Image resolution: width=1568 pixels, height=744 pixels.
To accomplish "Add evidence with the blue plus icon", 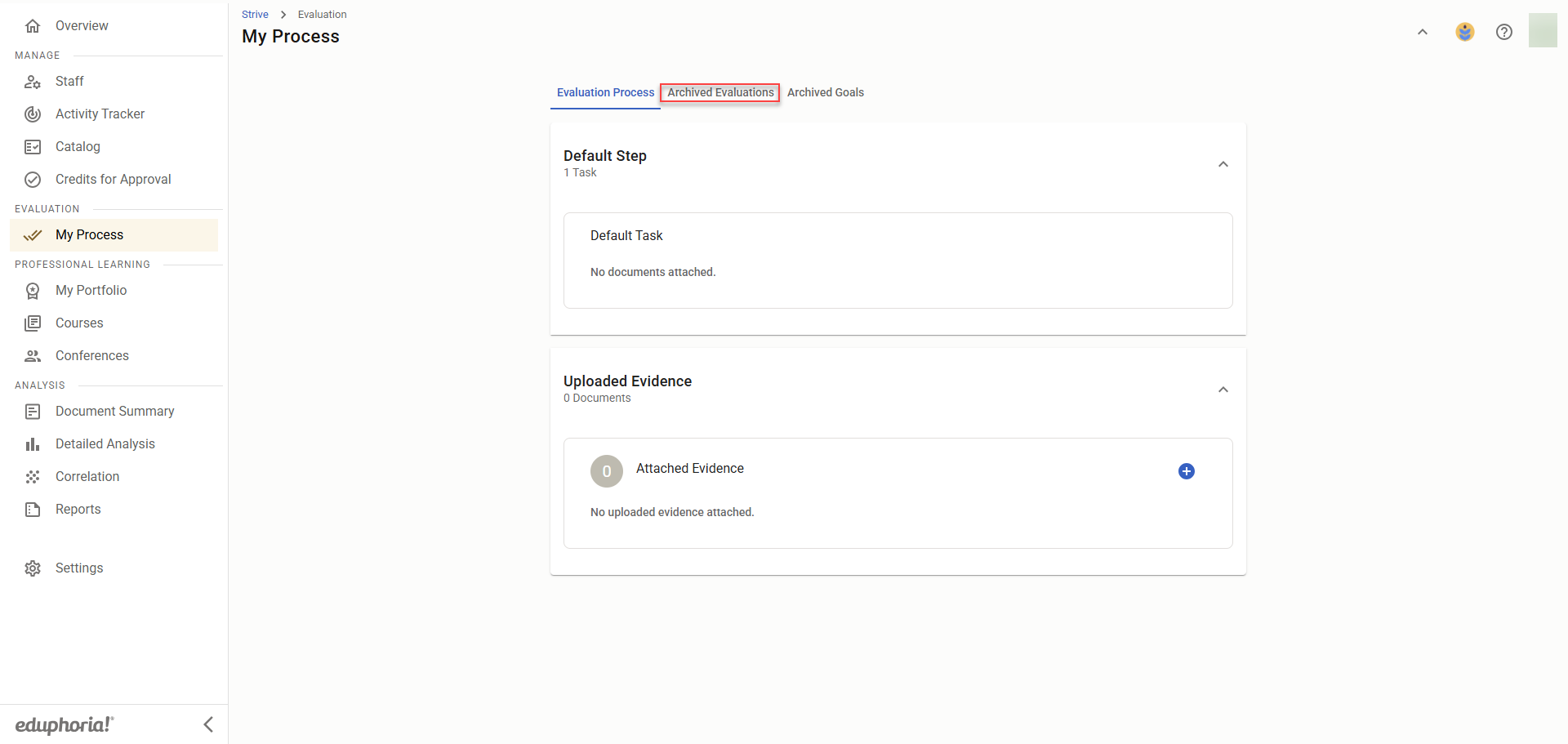I will (1186, 471).
